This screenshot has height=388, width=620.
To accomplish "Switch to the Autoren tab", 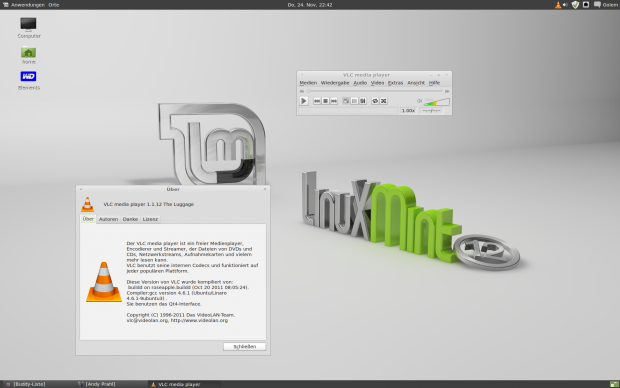I will 108,219.
